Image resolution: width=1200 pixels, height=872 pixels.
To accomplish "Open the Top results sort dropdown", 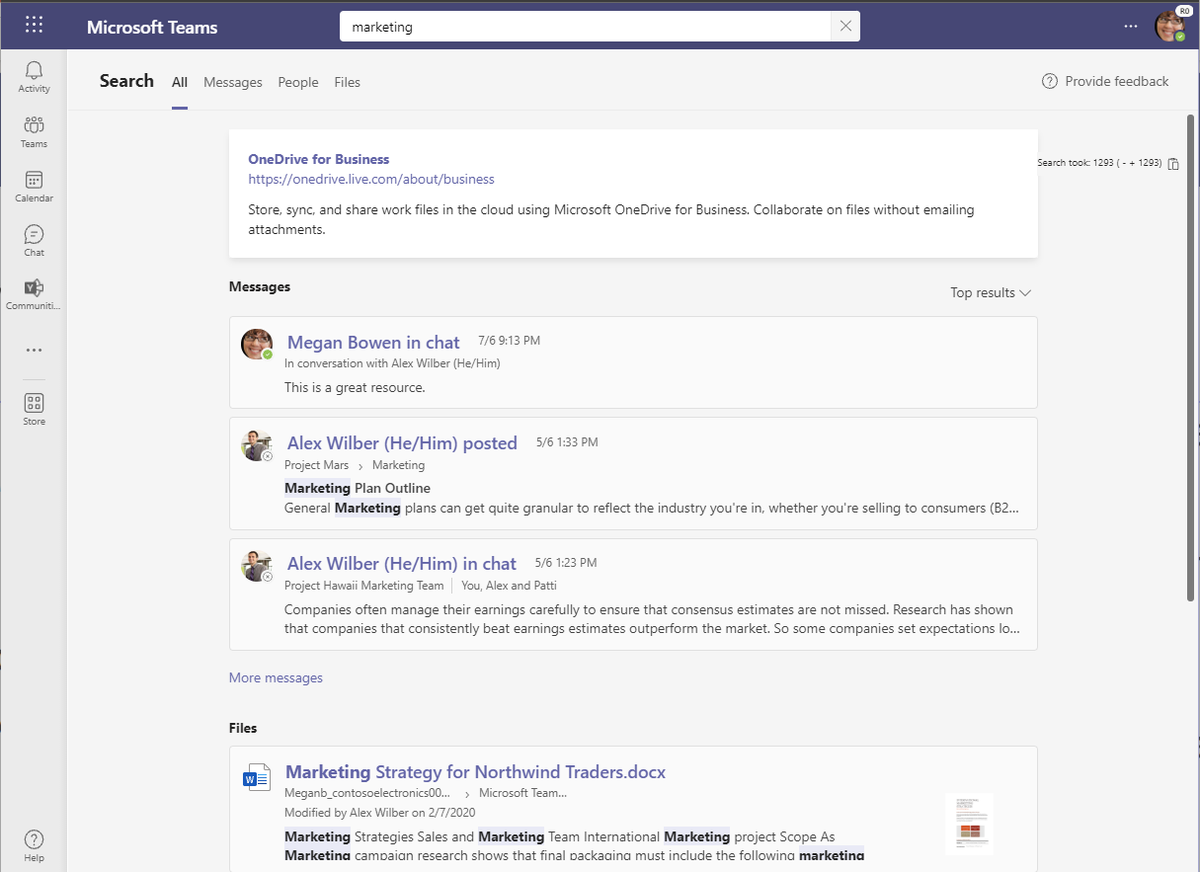I will click(x=990, y=292).
